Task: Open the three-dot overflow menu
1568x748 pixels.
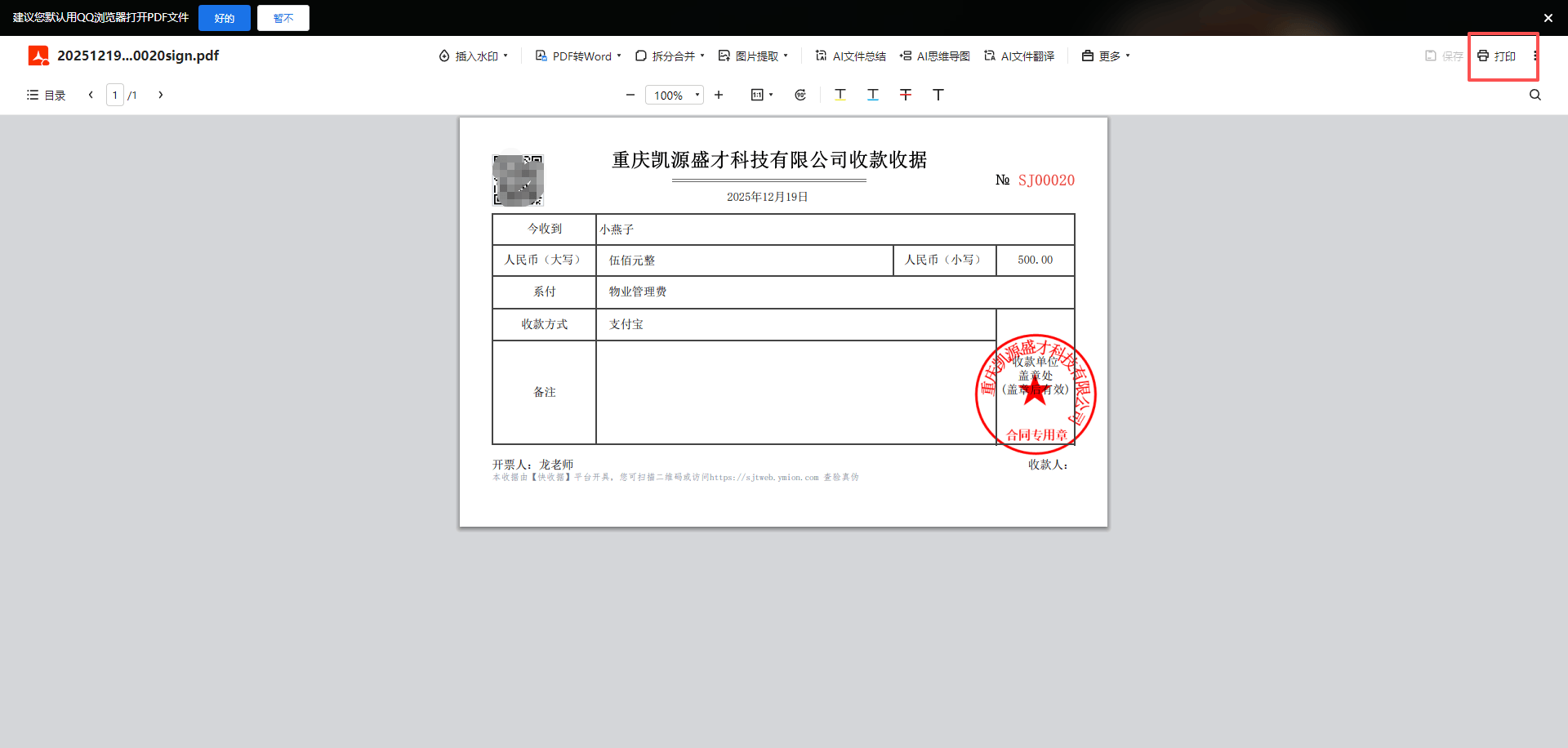Action: 1535,56
